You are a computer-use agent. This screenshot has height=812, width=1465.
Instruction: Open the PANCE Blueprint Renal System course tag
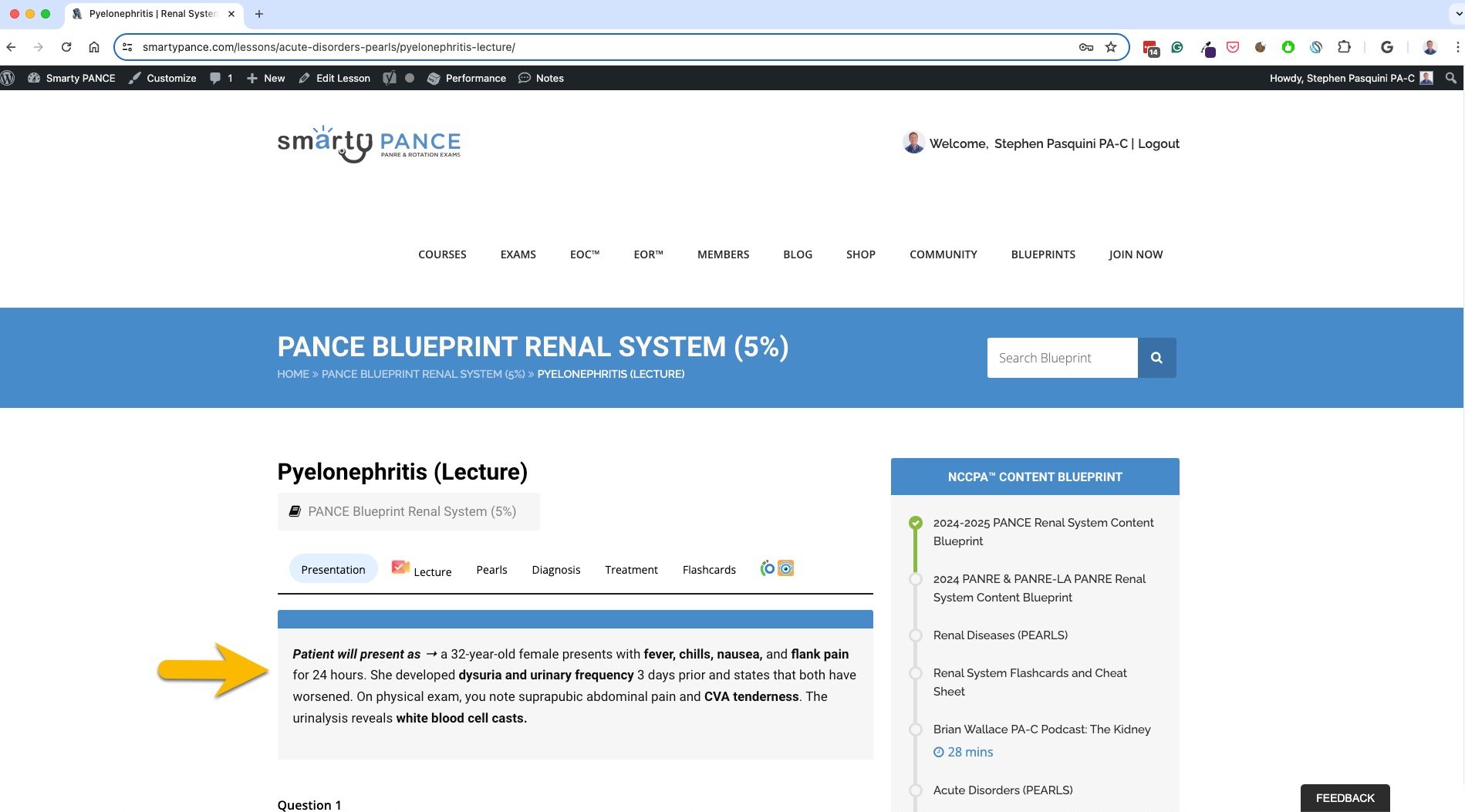pyautogui.click(x=412, y=511)
